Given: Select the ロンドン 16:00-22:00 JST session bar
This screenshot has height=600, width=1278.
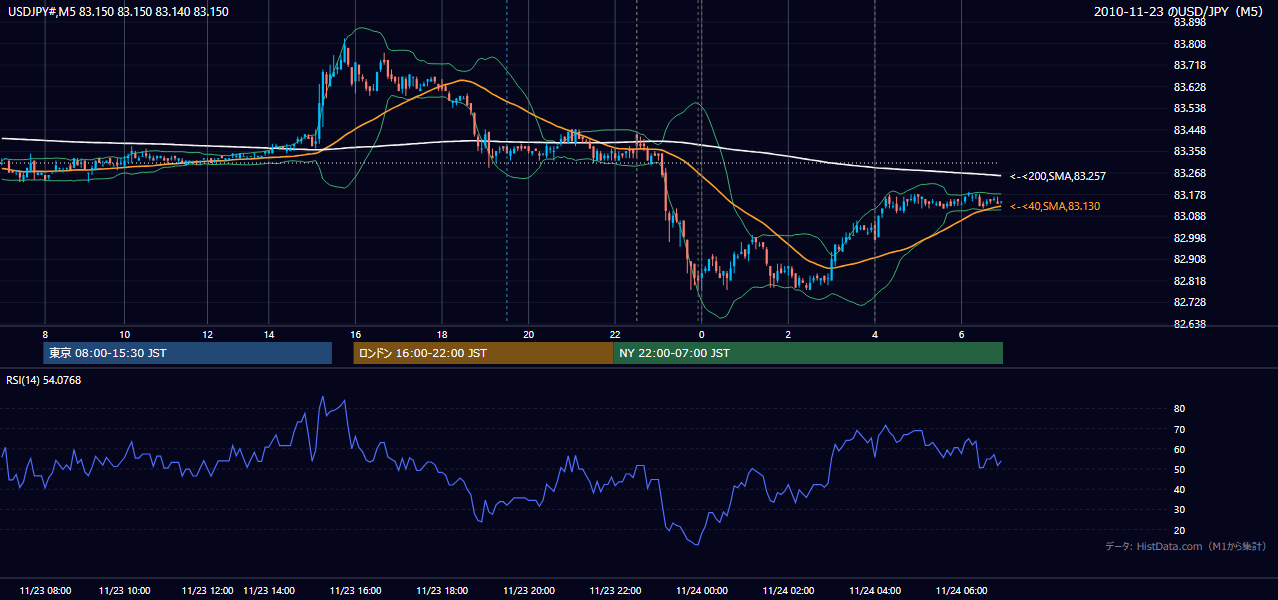Looking at the screenshot, I should click(x=483, y=353).
